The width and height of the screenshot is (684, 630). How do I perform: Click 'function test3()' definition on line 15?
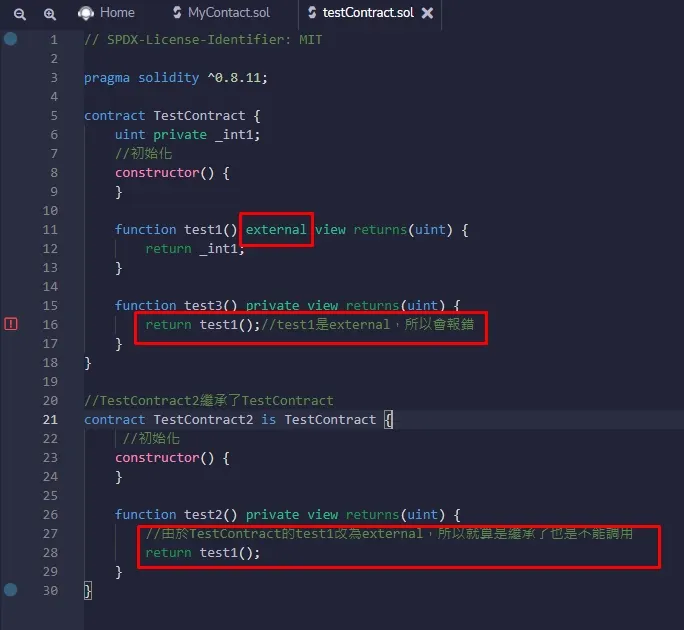coord(288,305)
